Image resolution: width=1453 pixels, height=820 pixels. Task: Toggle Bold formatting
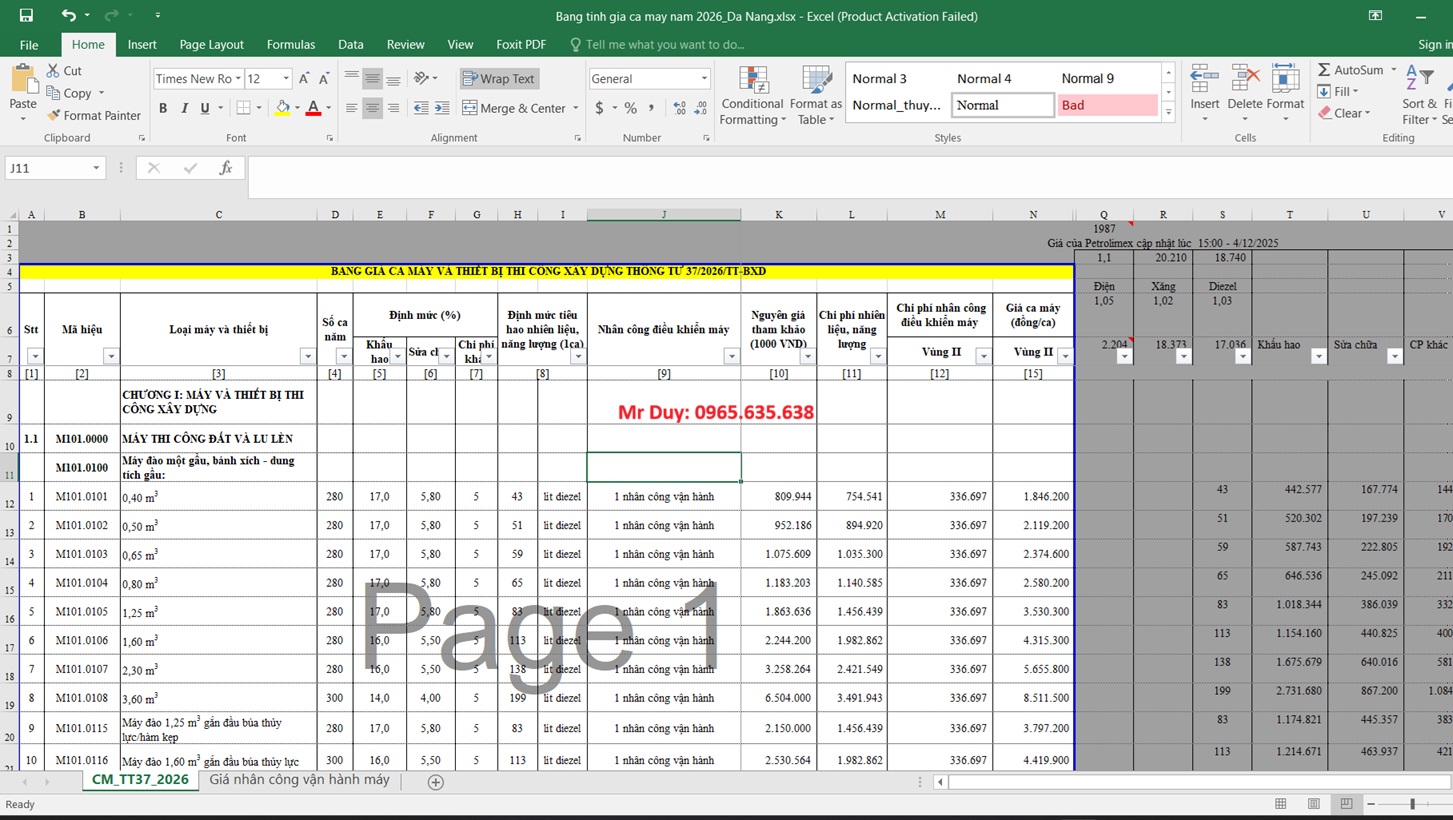[163, 108]
